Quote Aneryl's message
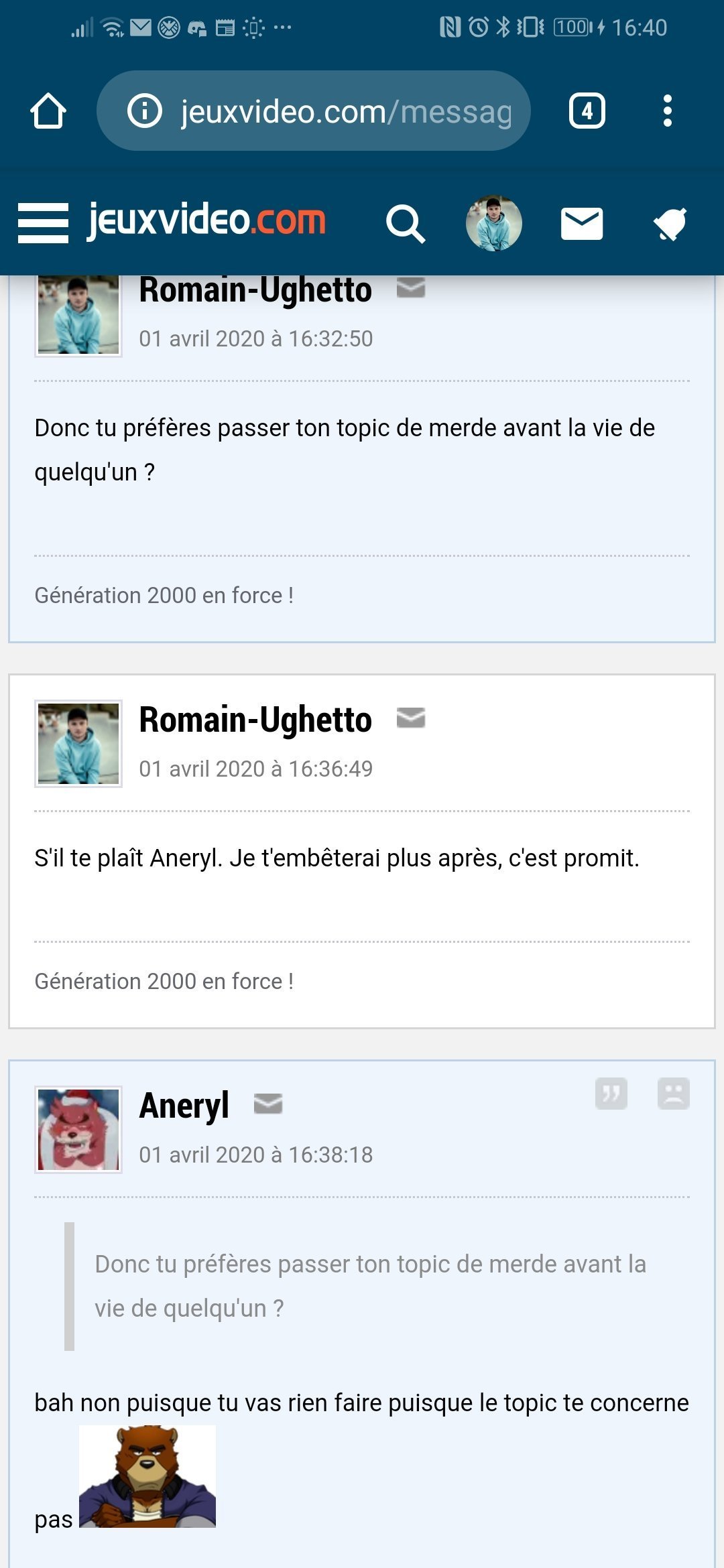 611,1094
